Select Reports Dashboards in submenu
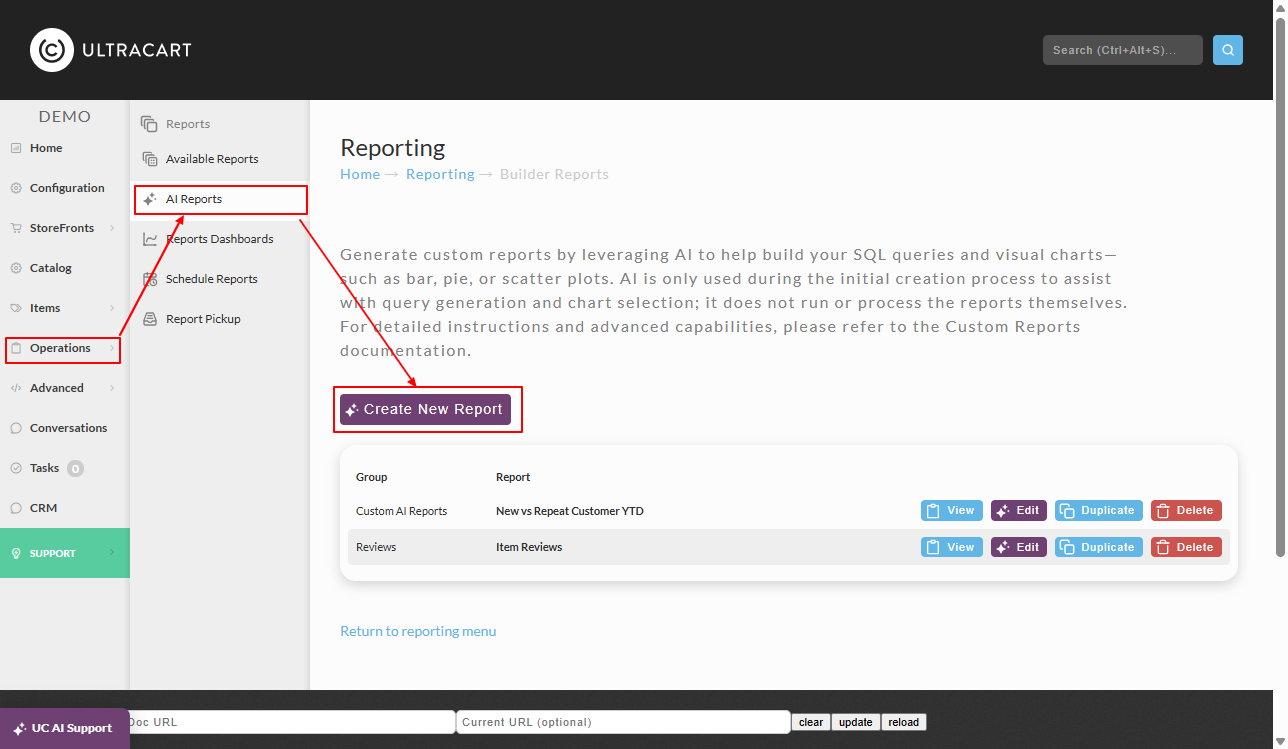Viewport: 1288px width, 749px height. [220, 239]
